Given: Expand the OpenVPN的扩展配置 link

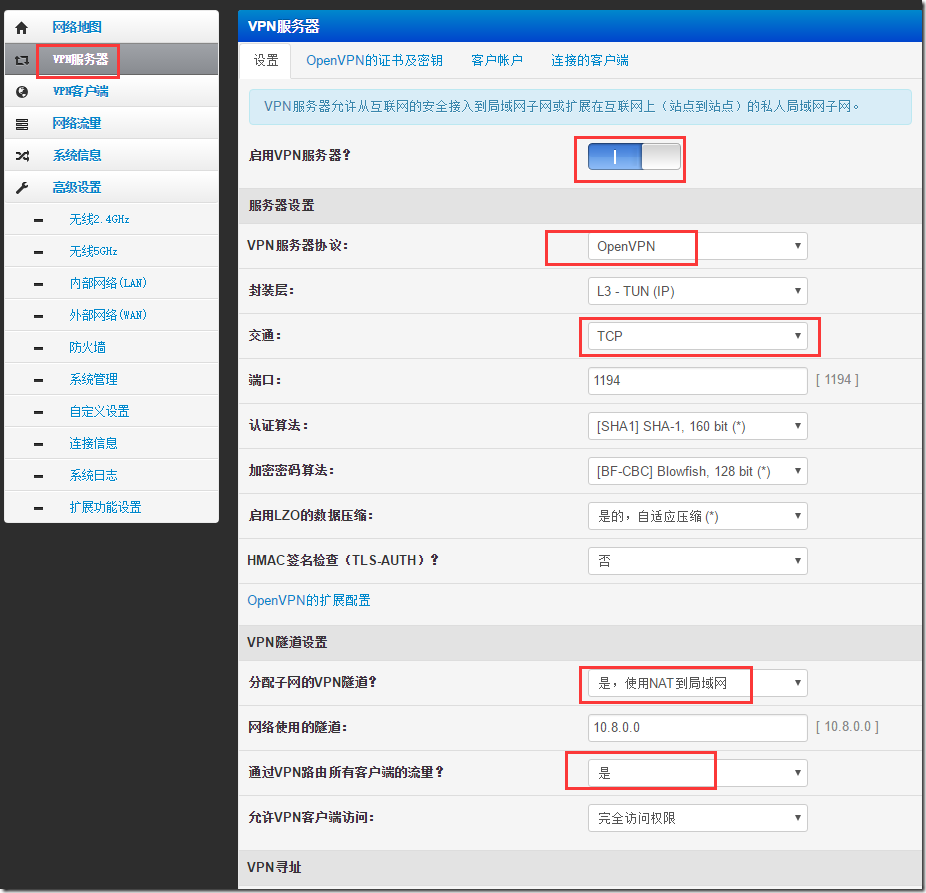Looking at the screenshot, I should (x=309, y=601).
